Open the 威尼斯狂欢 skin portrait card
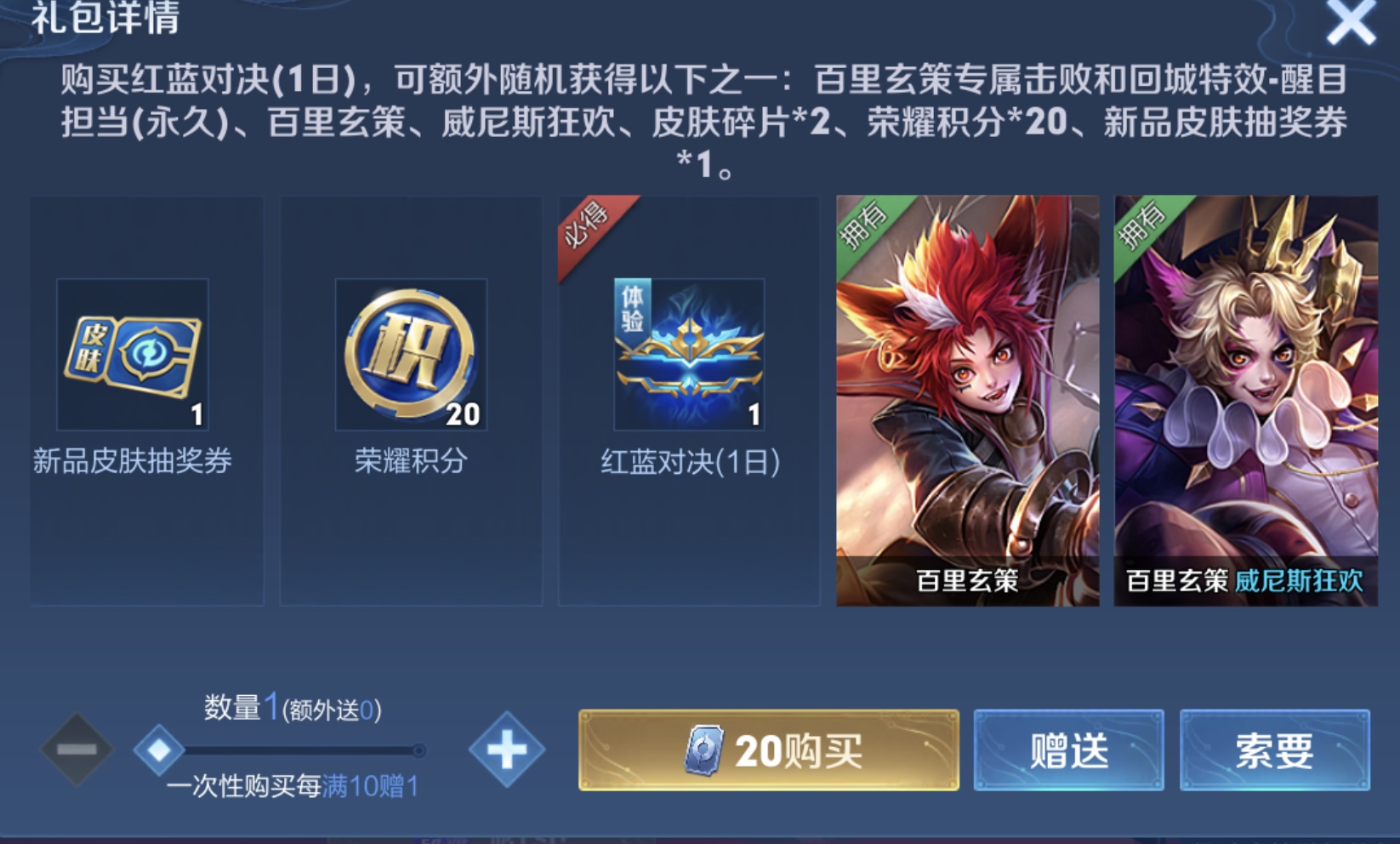The image size is (1400, 844). point(1246,401)
